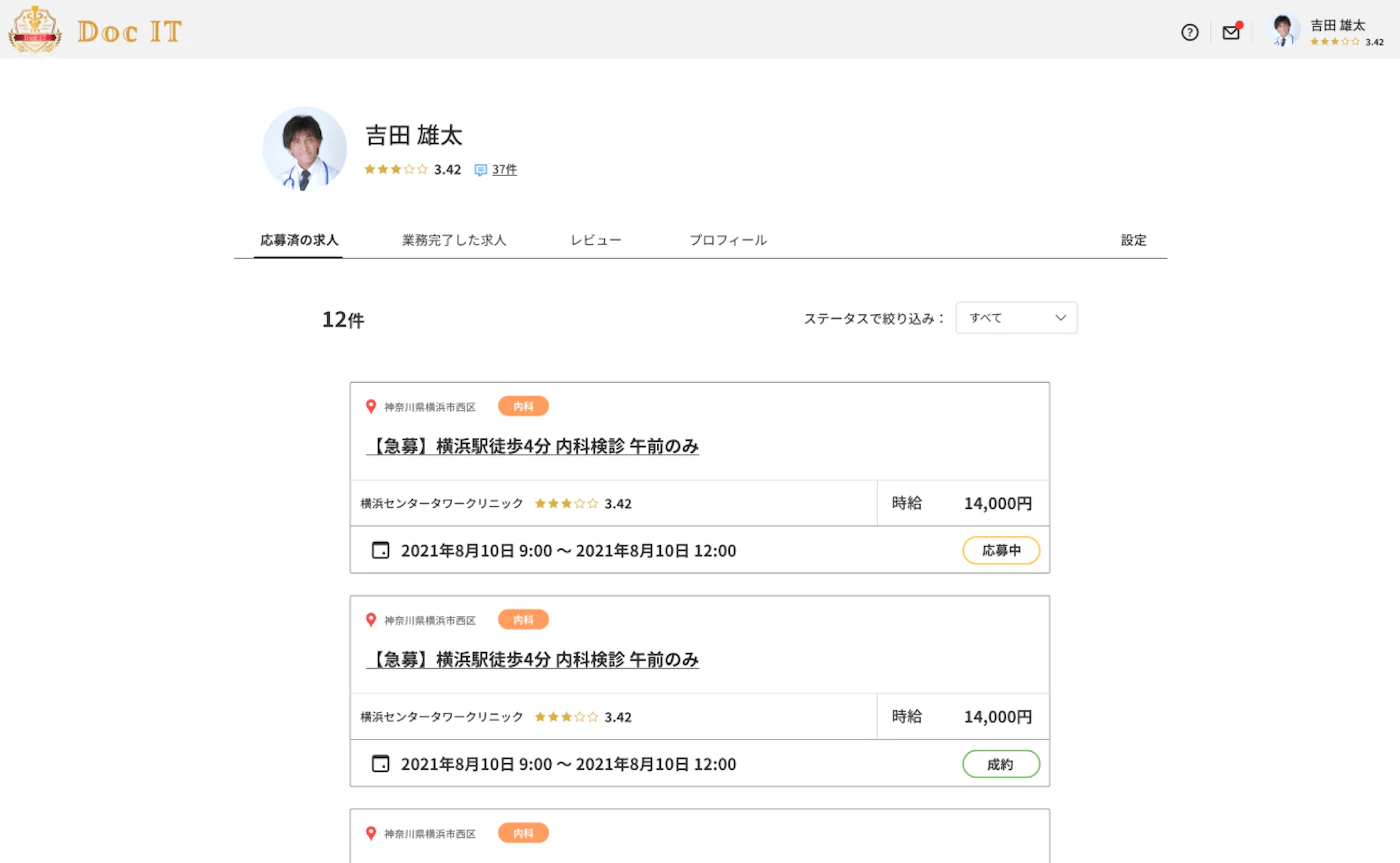Click the location pin on first job card
The width and height of the screenshot is (1400, 863).
[371, 407]
